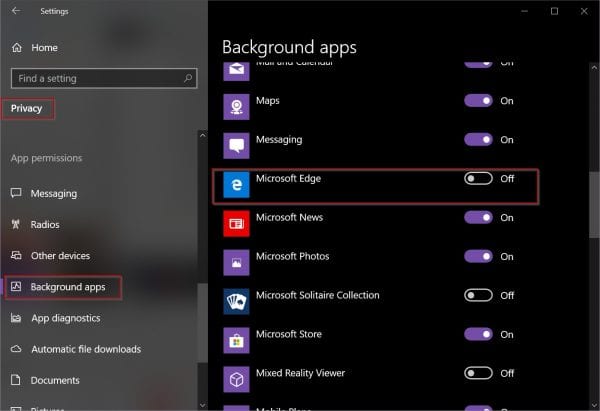Turn on Microsoft Solitaire Collection toggle
The width and height of the screenshot is (600, 411).
pyautogui.click(x=479, y=296)
